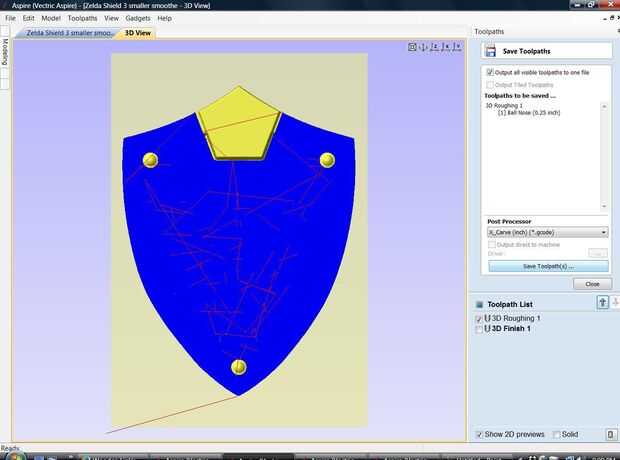Open the Modeling side tab
The height and width of the screenshot is (460, 620).
[5, 51]
